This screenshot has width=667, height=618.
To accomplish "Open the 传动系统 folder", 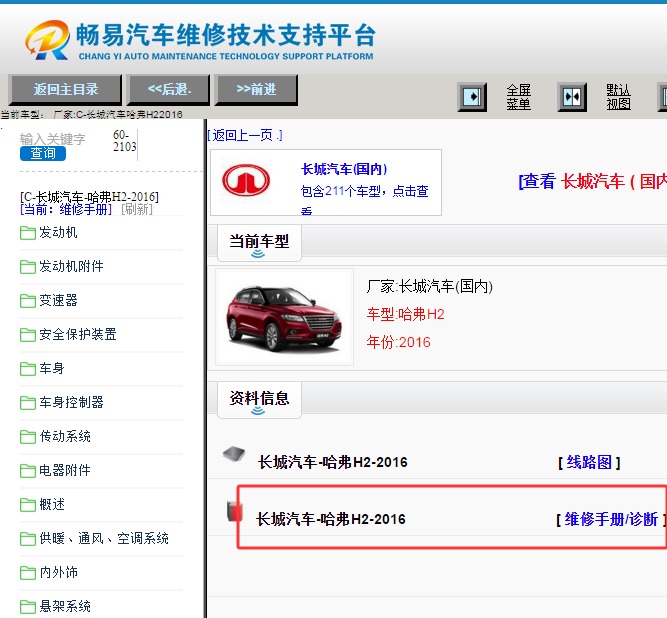I will 65,436.
